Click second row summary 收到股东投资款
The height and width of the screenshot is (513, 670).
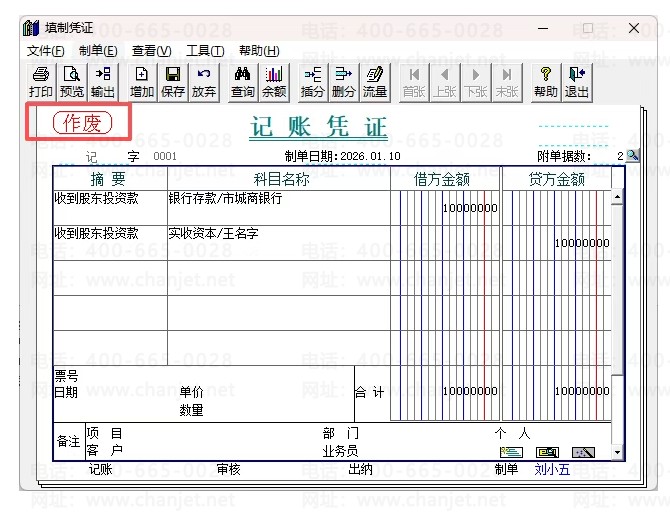[x=97, y=233]
